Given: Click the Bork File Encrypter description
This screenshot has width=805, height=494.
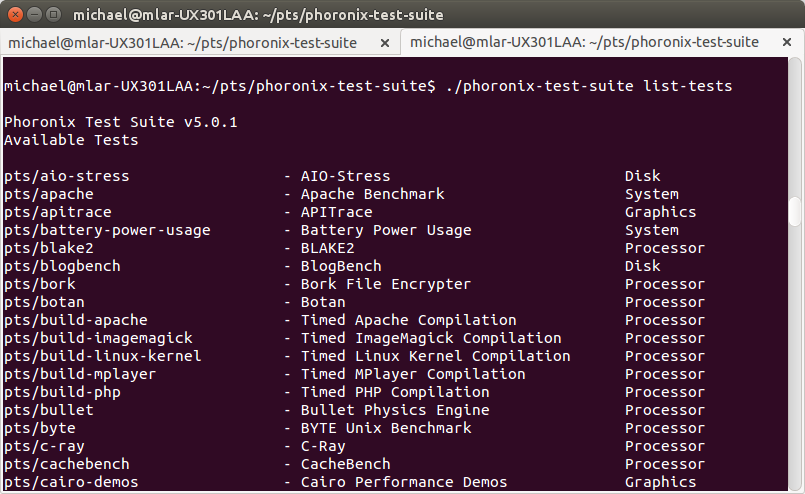Looking at the screenshot, I should tap(386, 284).
